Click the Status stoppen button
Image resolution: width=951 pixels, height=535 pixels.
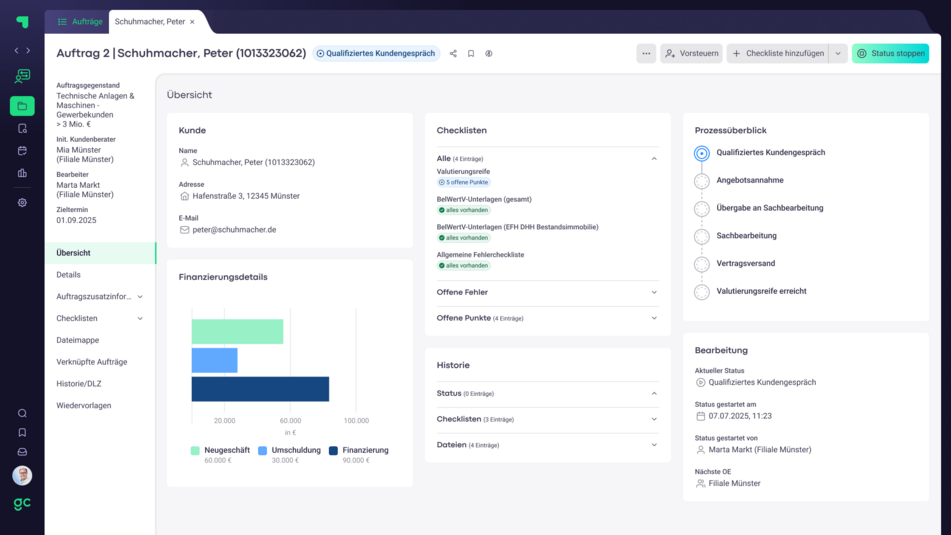tap(890, 54)
